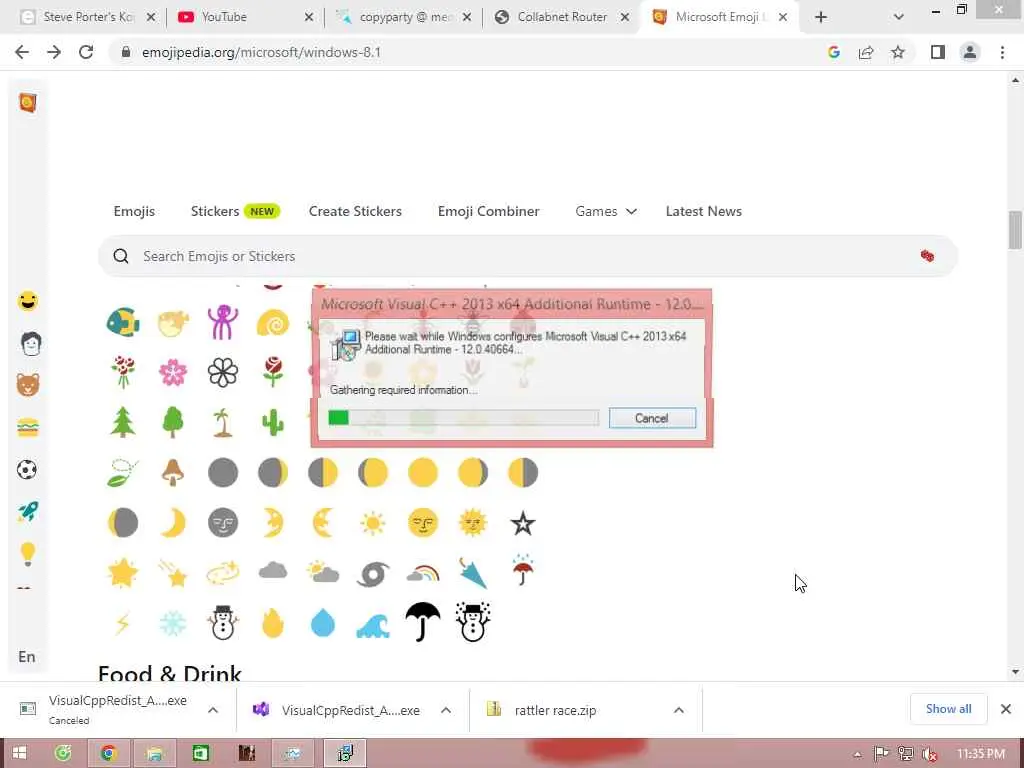Click the Search Emojis or Stickers field

coord(527,256)
